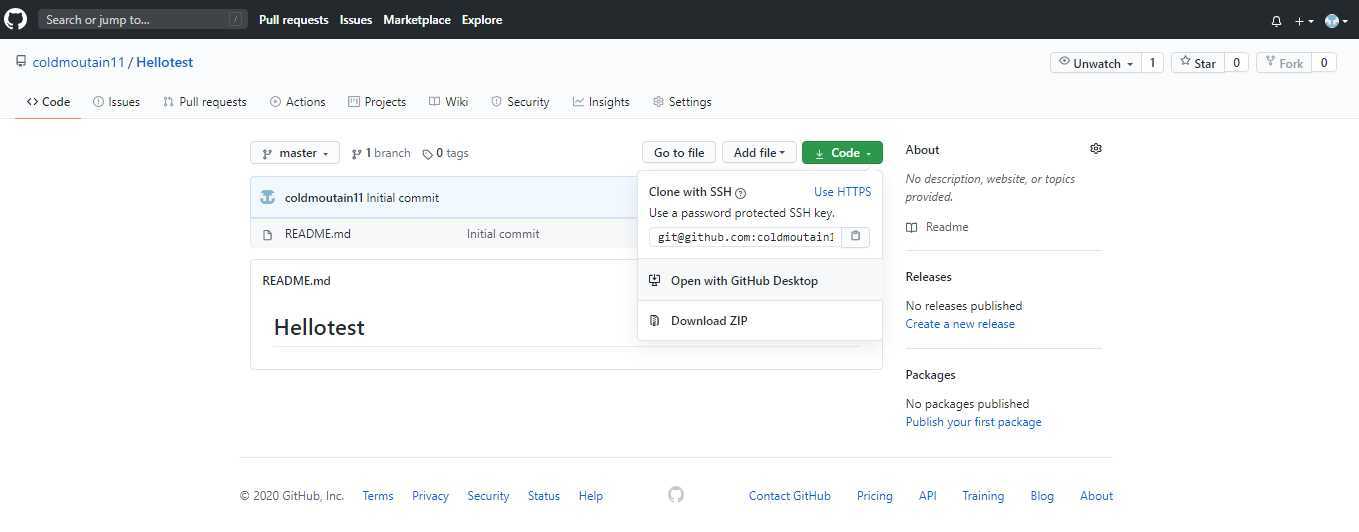Viewport: 1359px width, 532px height.
Task: Open the user avatar menu
Action: (1336, 21)
